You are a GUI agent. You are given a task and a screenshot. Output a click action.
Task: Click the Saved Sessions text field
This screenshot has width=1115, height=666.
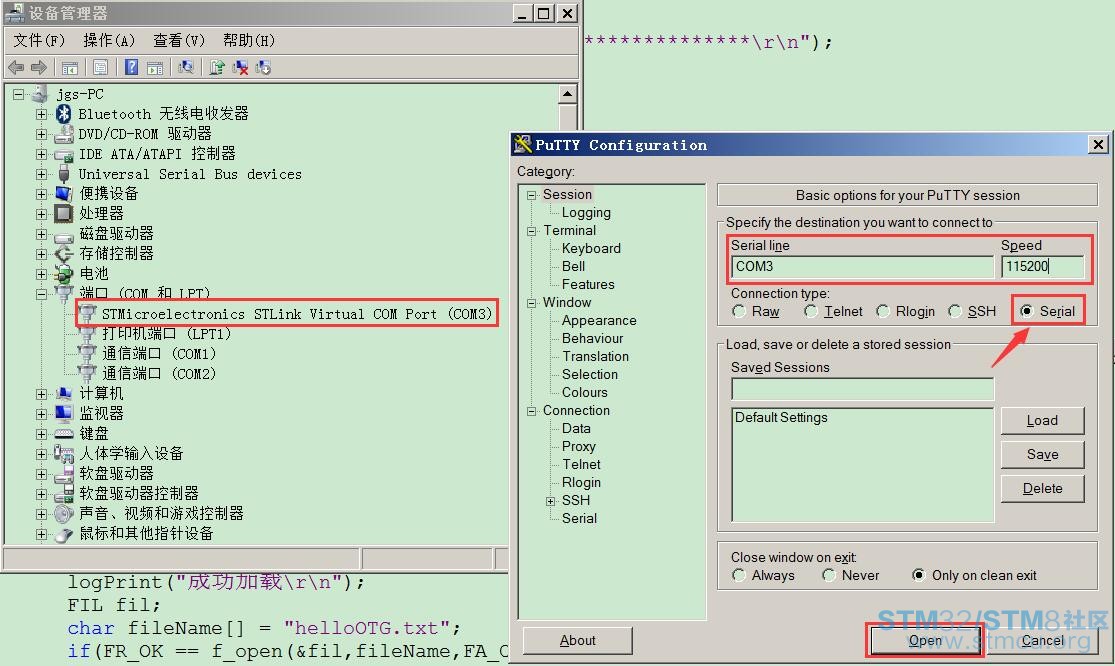coord(863,389)
